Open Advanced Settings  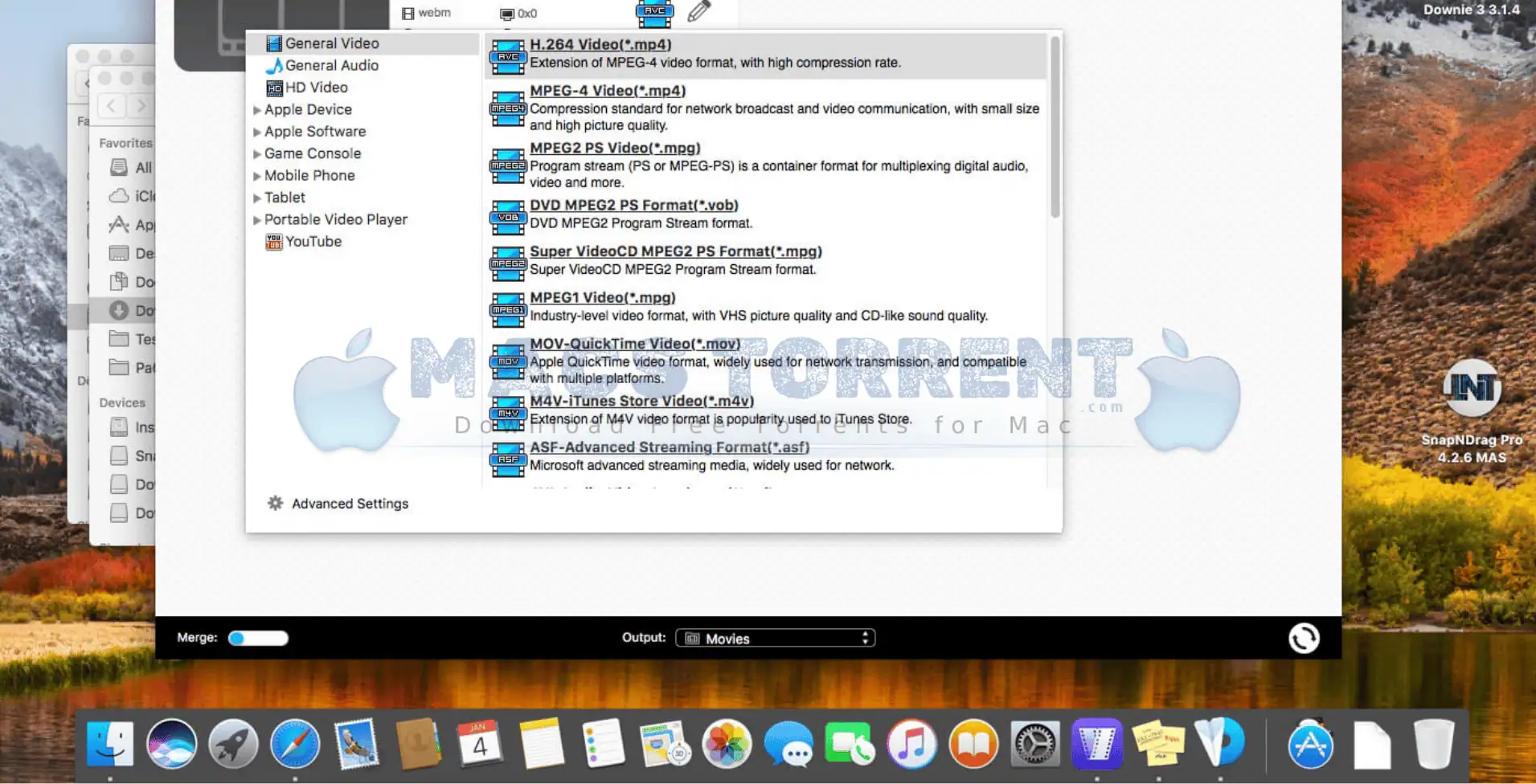pos(338,504)
